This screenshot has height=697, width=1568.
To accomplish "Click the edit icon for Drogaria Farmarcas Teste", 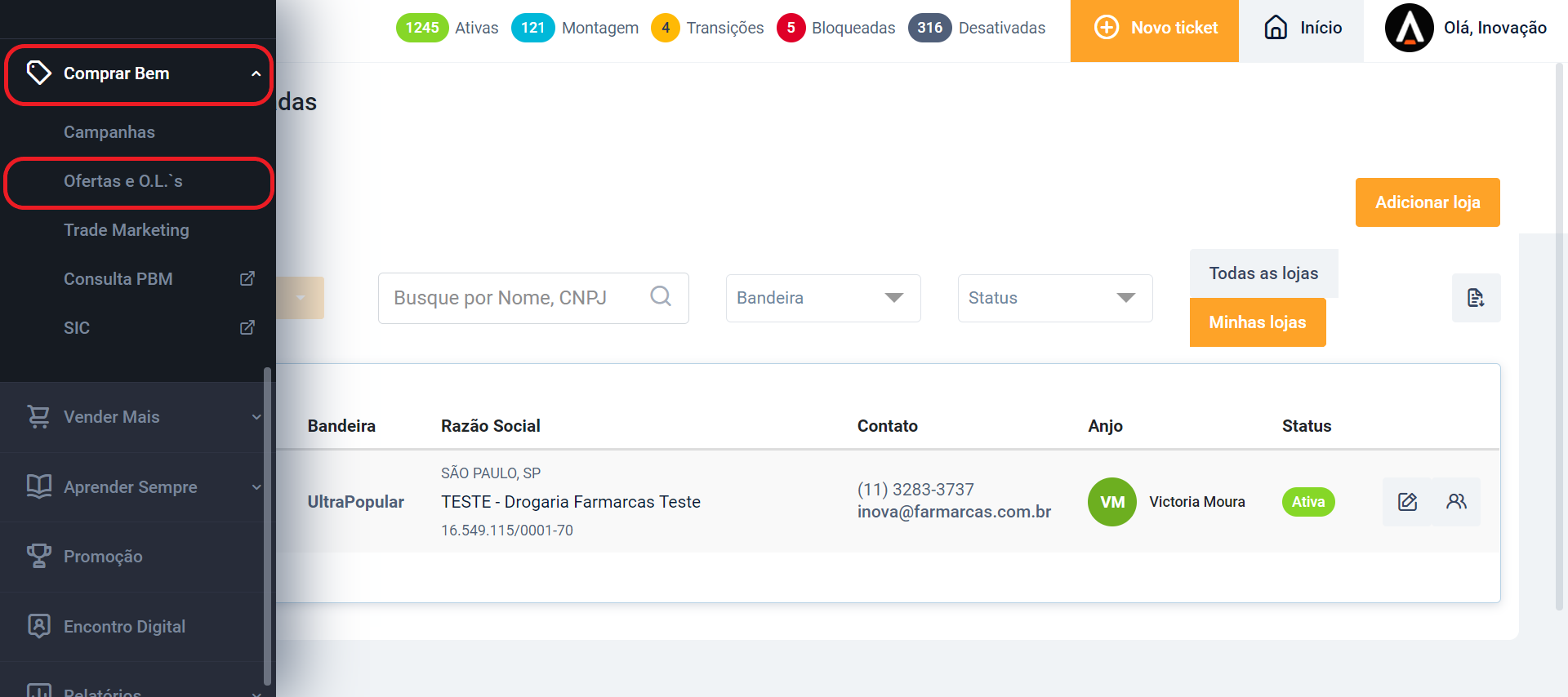I will (1406, 502).
